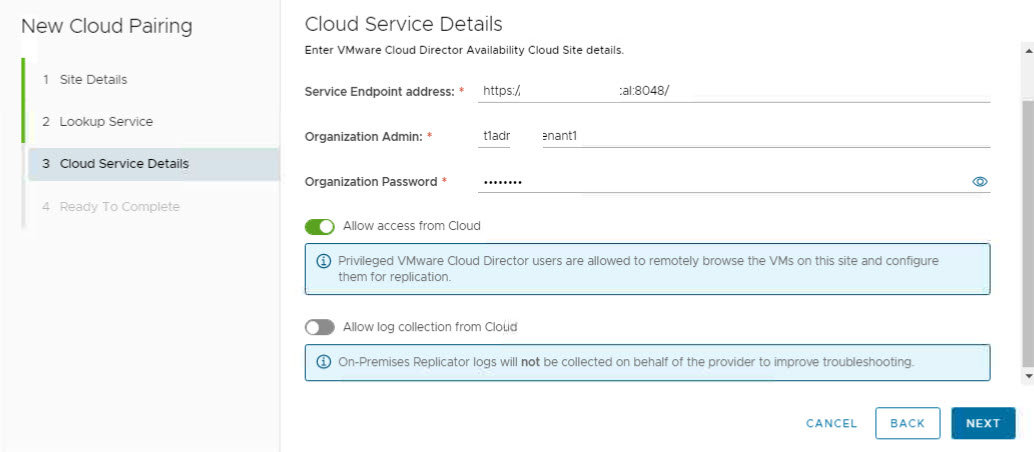Click the Allow access from Cloud label
Screen dimensions: 1034x452
[x=411, y=226]
